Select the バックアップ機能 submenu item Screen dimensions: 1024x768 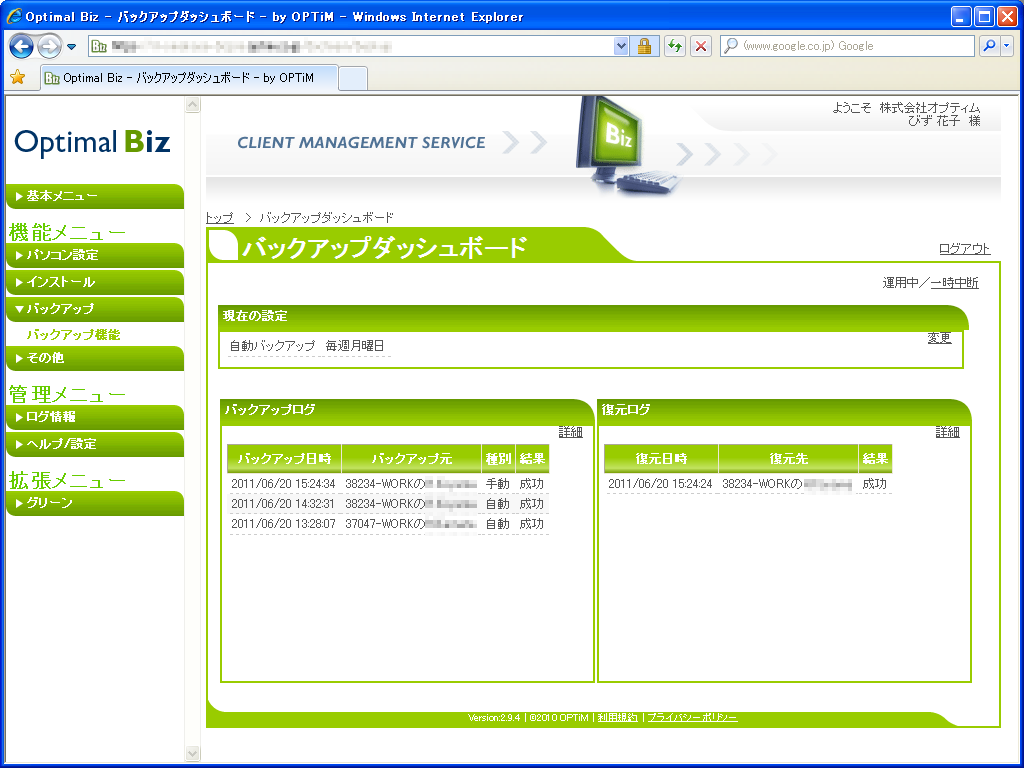click(x=73, y=335)
